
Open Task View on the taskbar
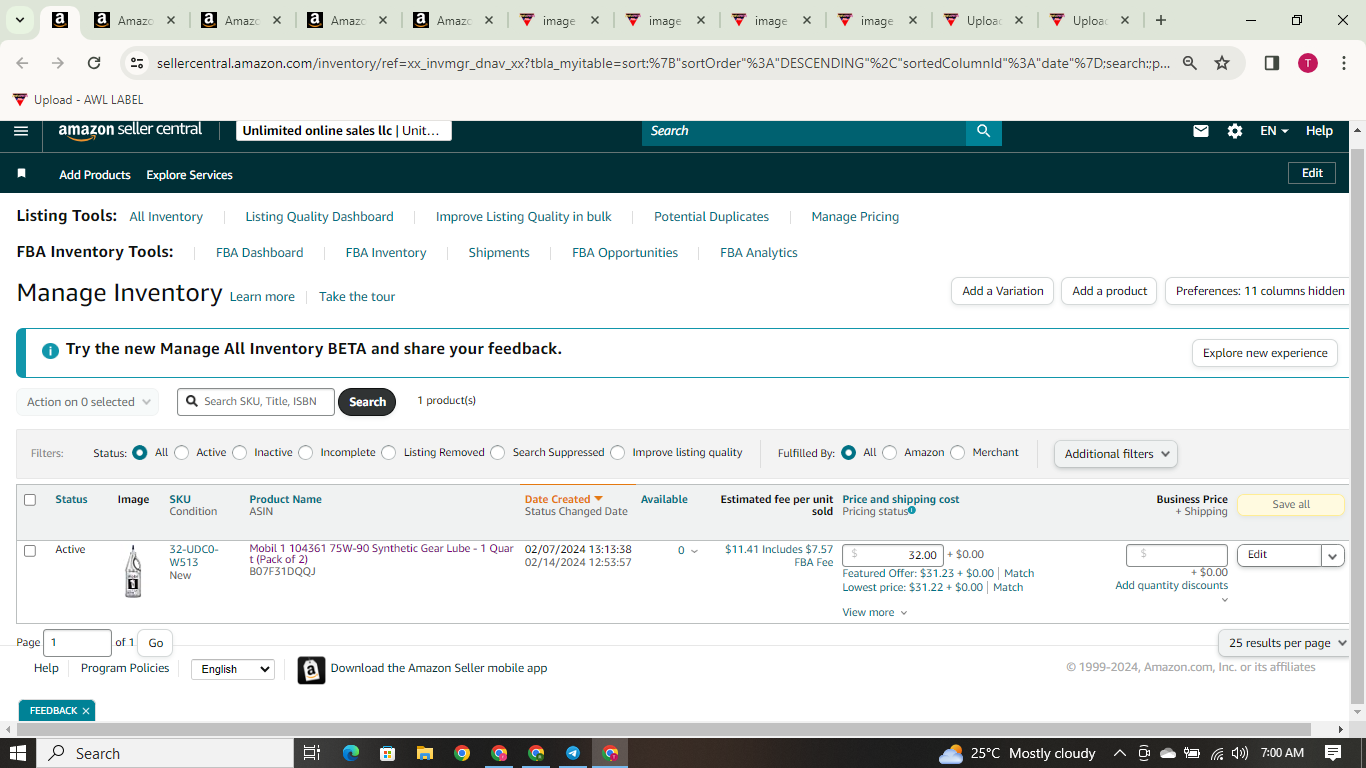point(311,753)
